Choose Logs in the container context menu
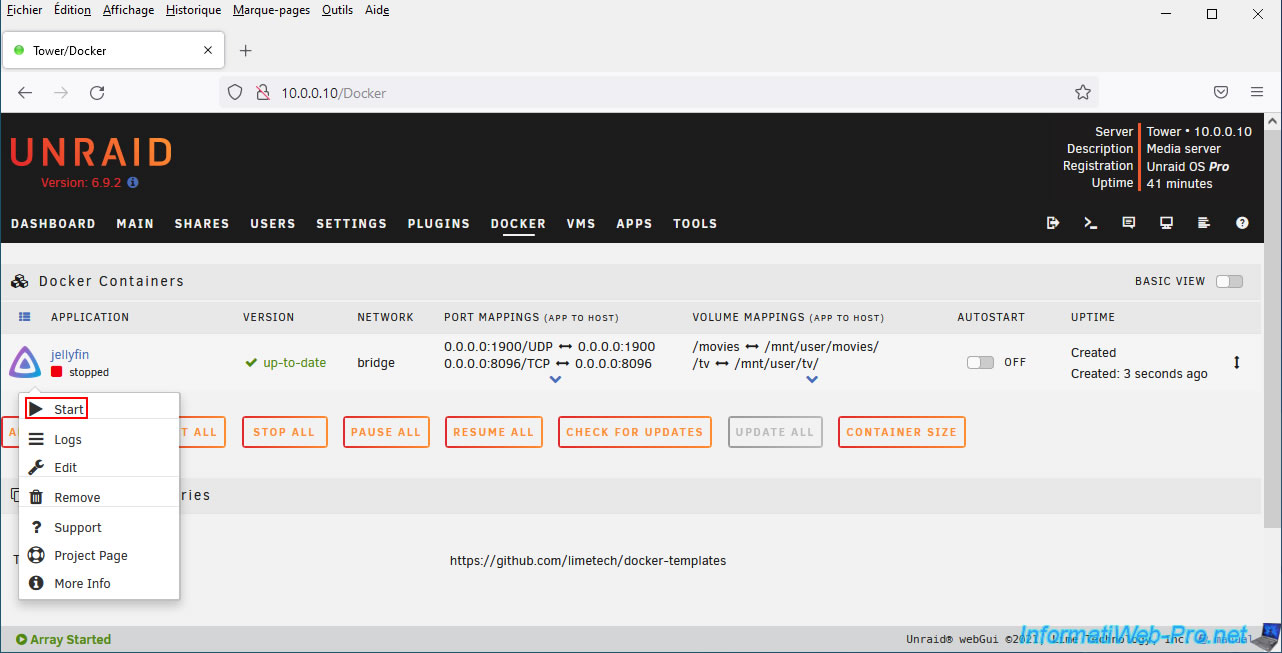This screenshot has width=1282, height=653. tap(68, 440)
